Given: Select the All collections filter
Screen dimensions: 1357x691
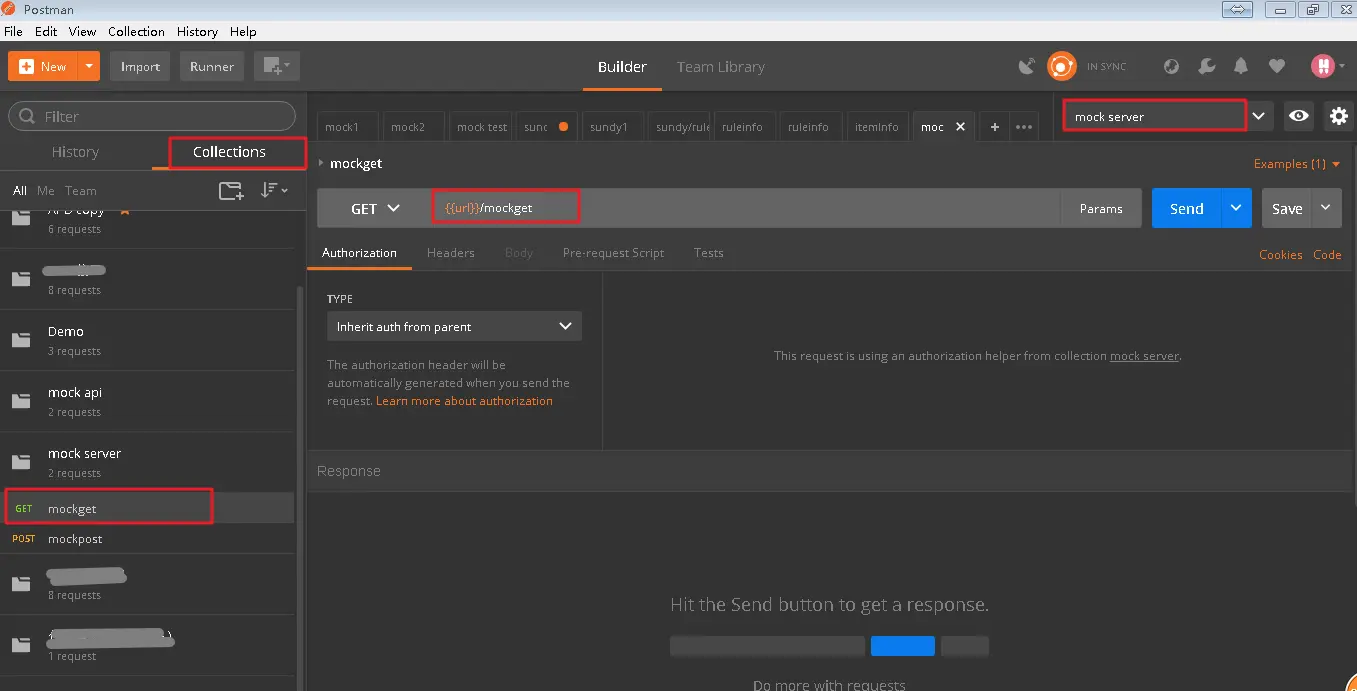Looking at the screenshot, I should point(20,191).
